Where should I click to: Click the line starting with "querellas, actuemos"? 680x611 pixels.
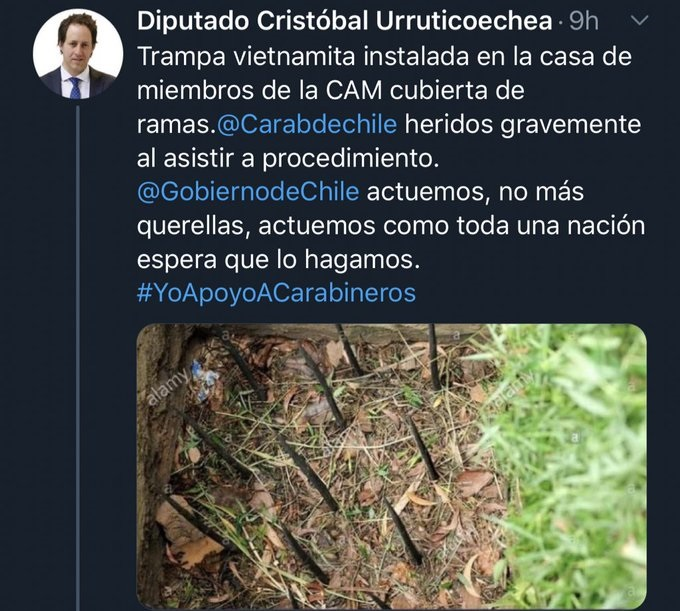click(x=391, y=226)
